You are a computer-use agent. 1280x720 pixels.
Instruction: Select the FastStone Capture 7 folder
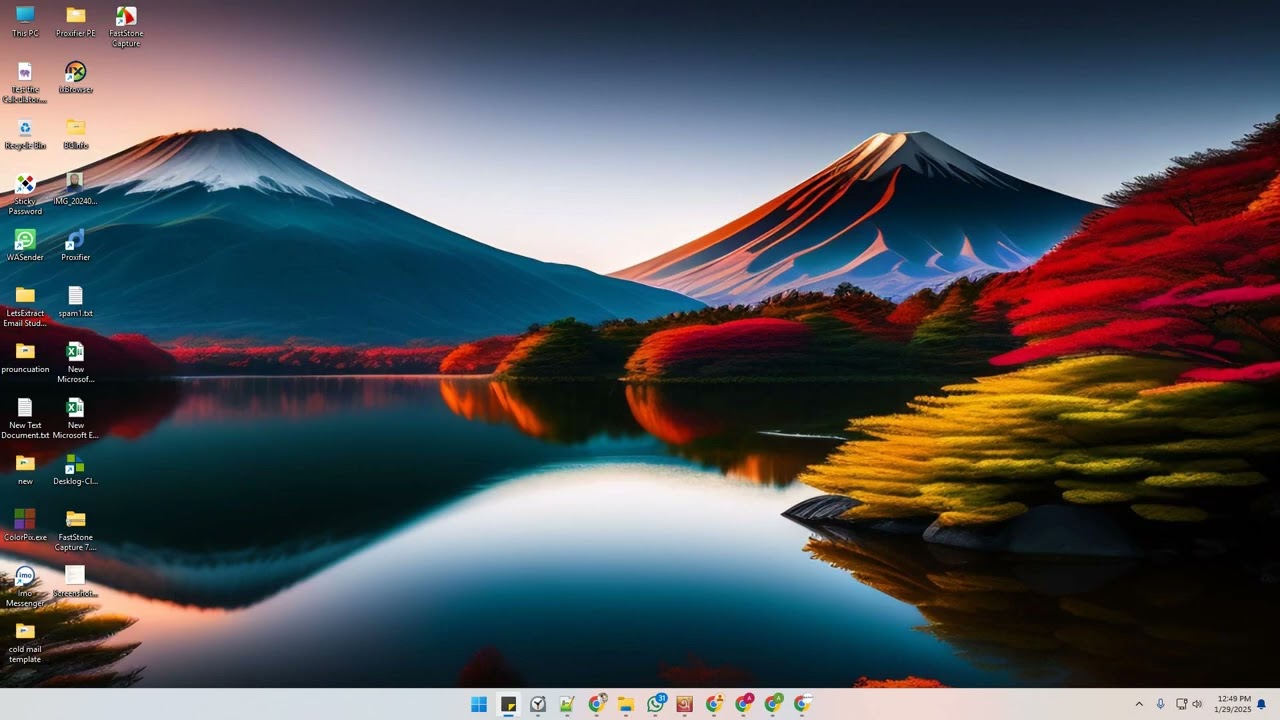click(x=76, y=530)
